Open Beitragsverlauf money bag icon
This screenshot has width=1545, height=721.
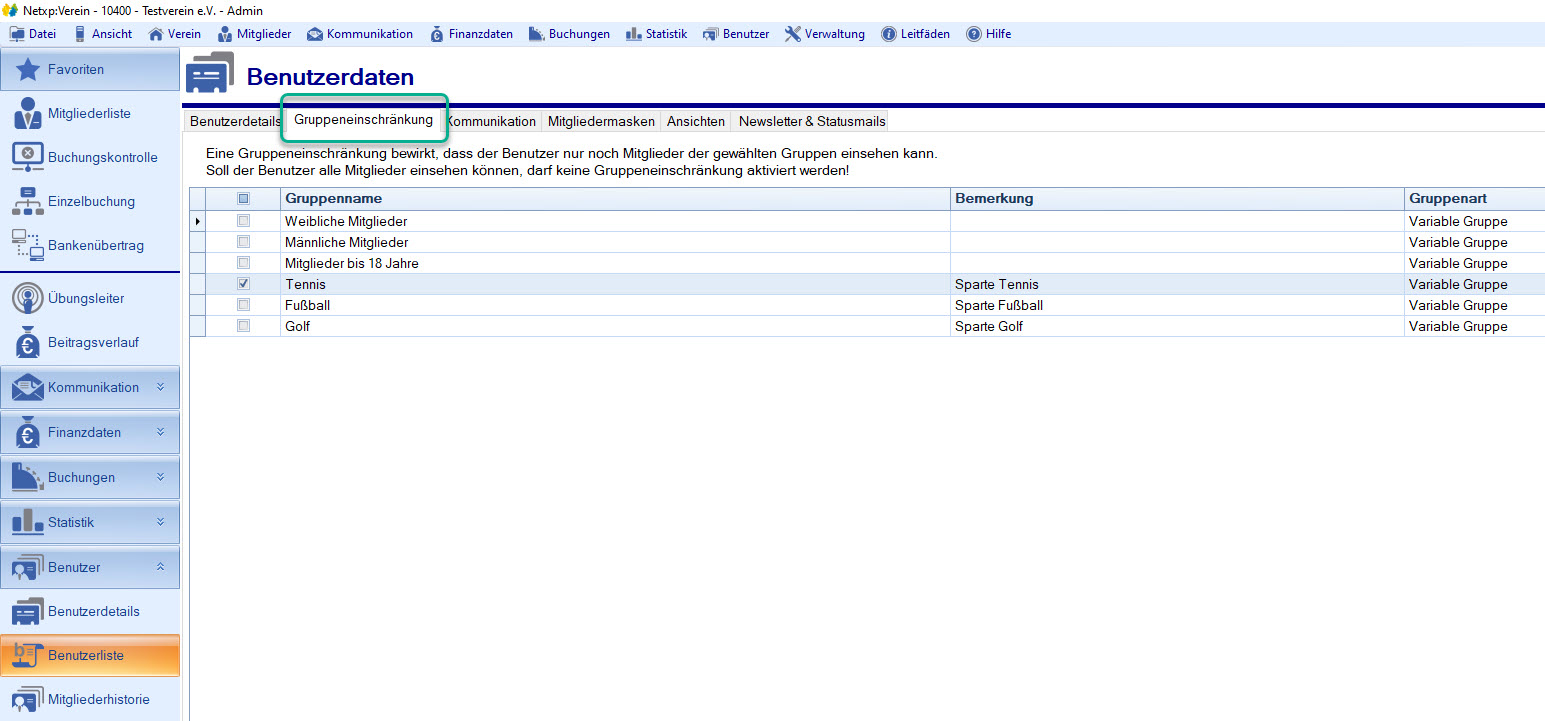(x=27, y=342)
